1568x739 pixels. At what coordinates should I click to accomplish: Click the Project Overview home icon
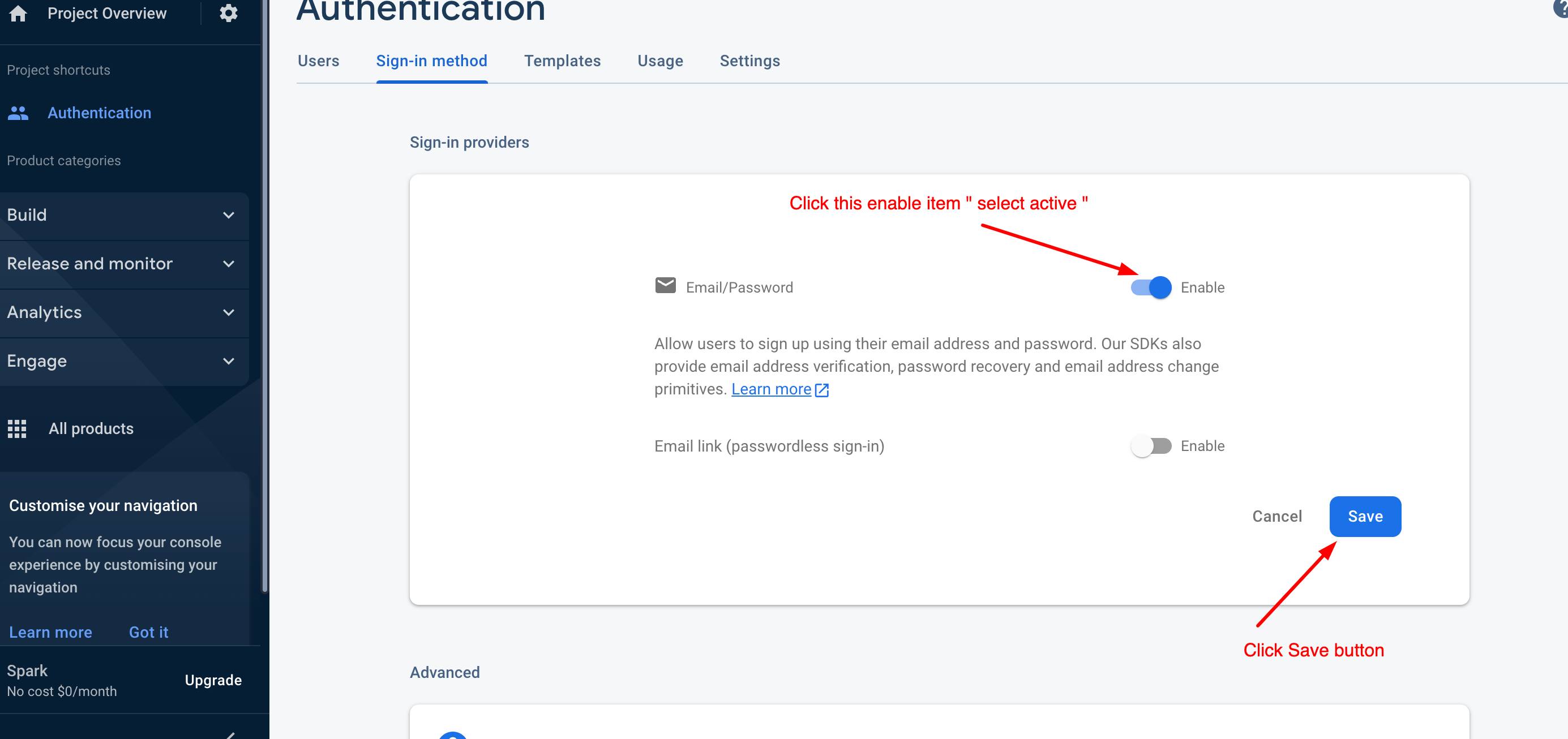18,13
